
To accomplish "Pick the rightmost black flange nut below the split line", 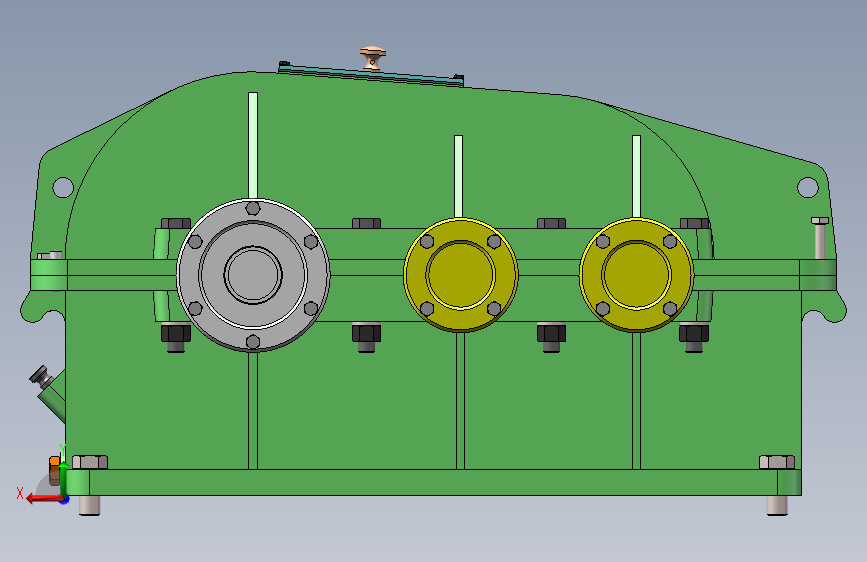I will point(694,333).
